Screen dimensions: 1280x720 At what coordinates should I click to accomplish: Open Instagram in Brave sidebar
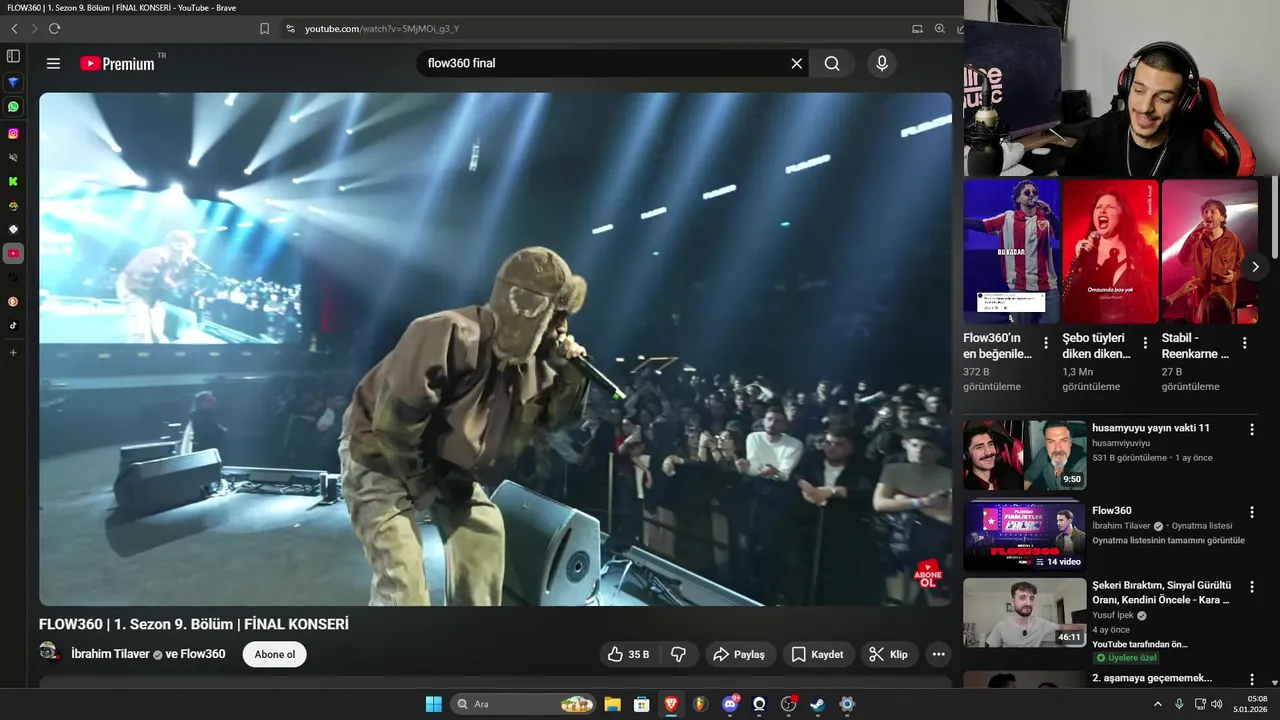tap(13, 133)
